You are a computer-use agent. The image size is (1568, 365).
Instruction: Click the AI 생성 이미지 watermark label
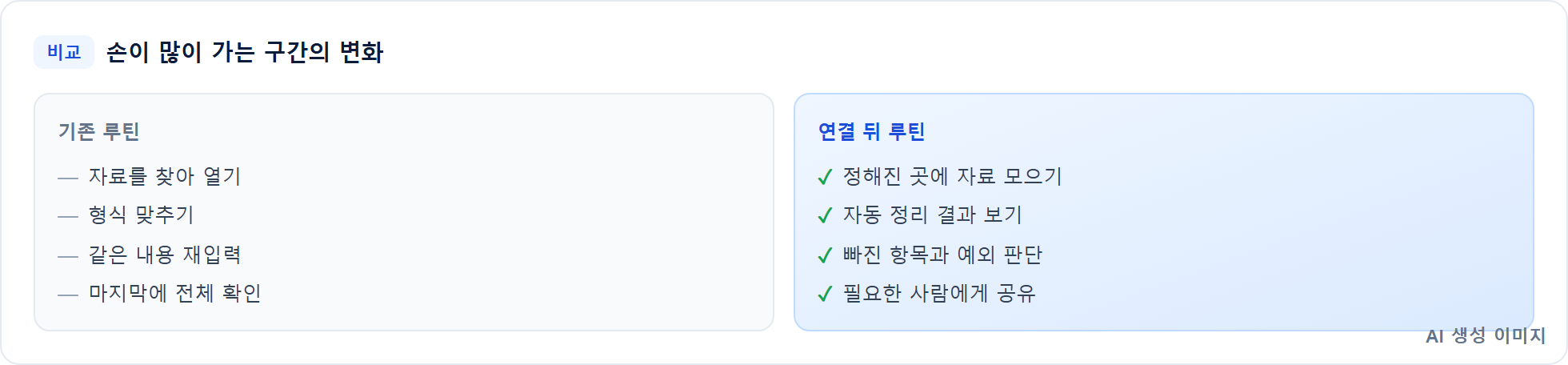click(x=1486, y=335)
